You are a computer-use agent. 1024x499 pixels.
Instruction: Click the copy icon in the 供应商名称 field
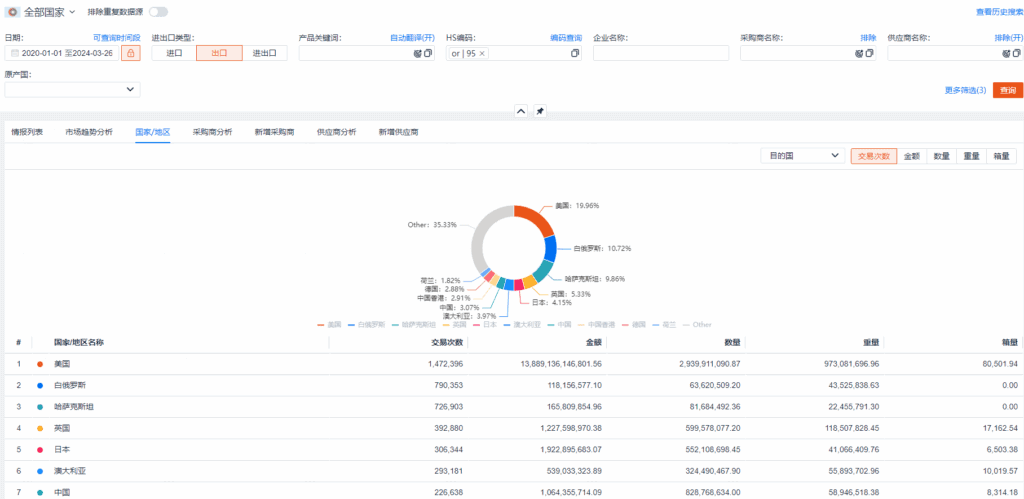click(1016, 53)
